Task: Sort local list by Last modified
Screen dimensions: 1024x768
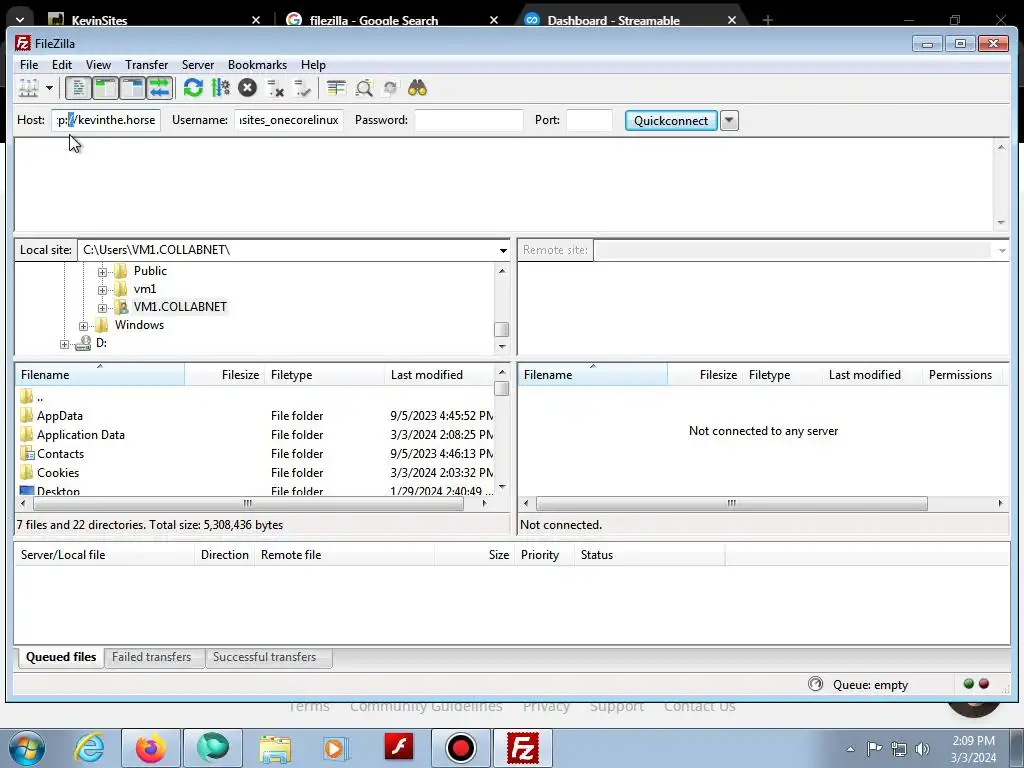Action: pyautogui.click(x=440, y=375)
